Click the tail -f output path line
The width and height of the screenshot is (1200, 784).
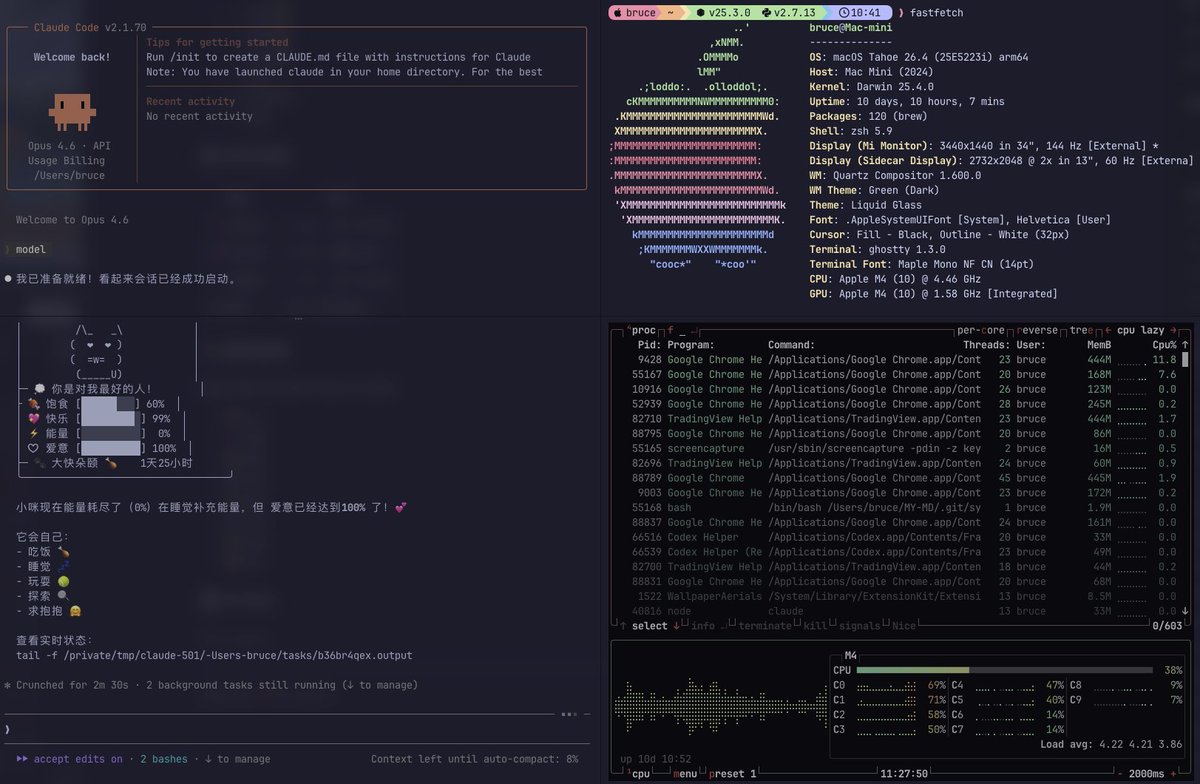[214, 655]
